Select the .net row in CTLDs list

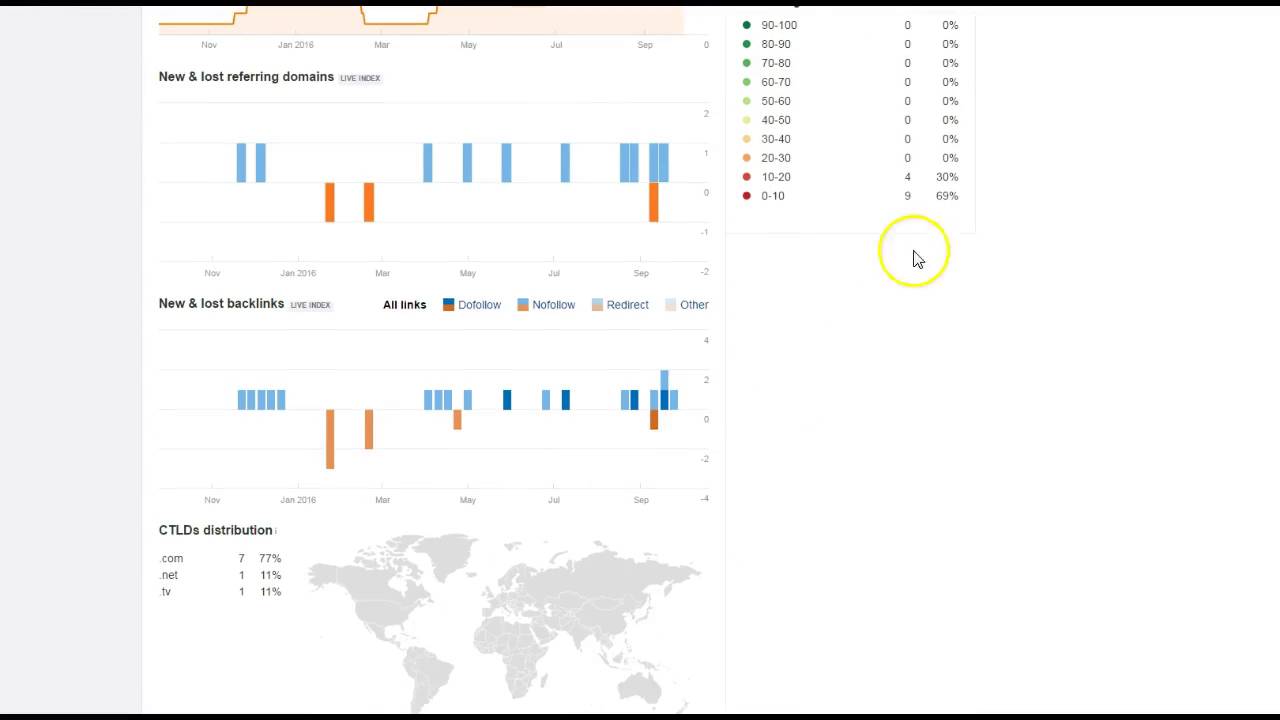click(x=220, y=575)
